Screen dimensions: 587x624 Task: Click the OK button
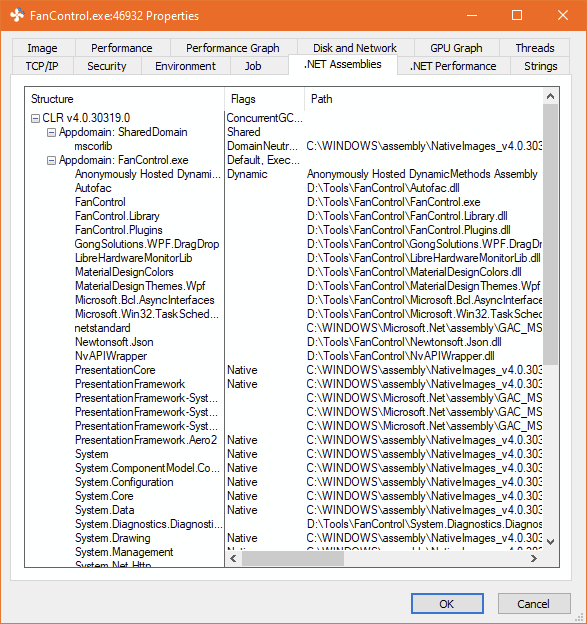[447, 604]
